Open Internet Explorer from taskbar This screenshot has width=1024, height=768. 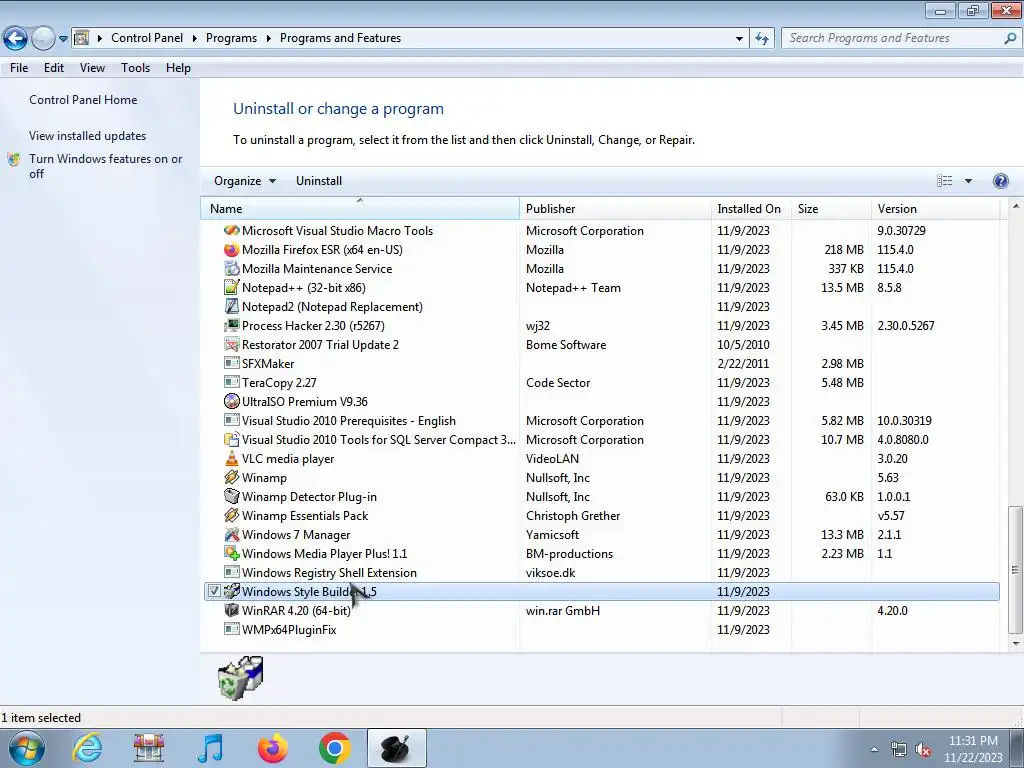[x=88, y=748]
